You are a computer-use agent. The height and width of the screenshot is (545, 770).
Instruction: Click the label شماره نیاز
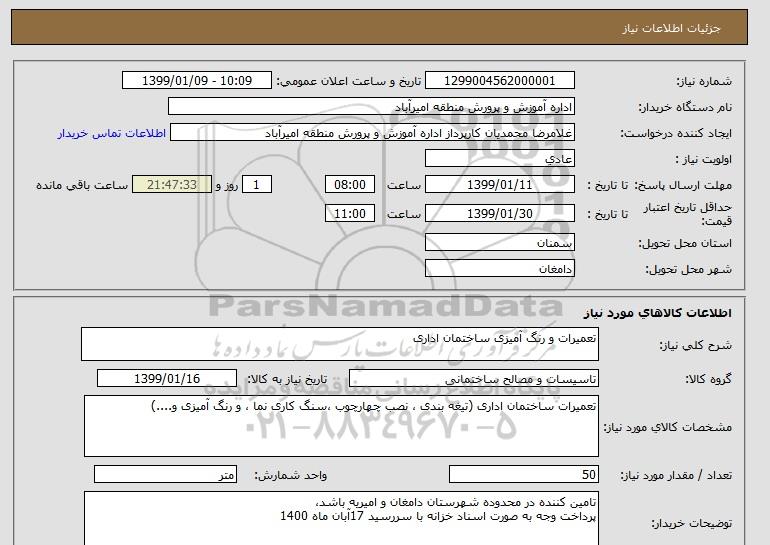(x=704, y=81)
